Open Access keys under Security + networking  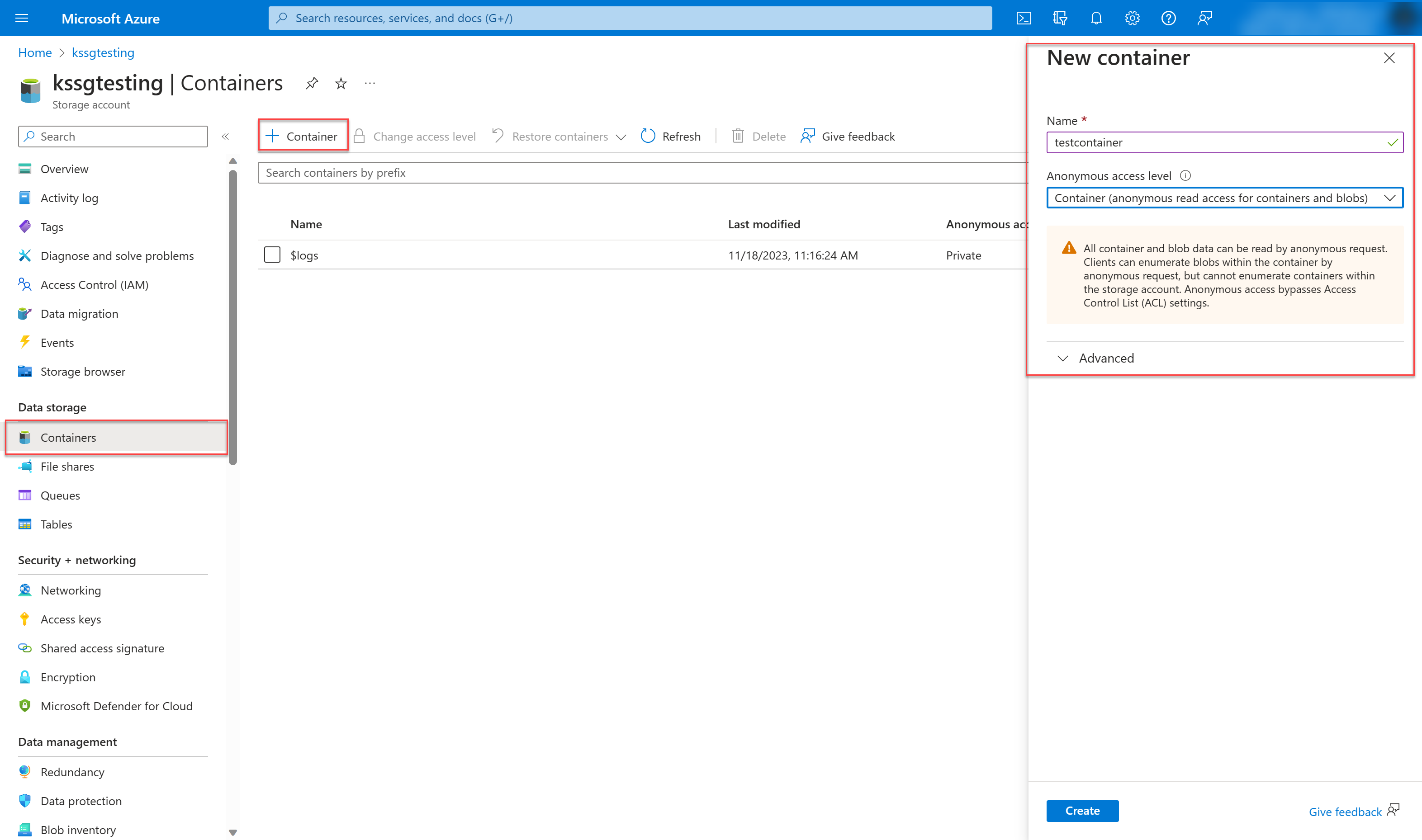70,618
